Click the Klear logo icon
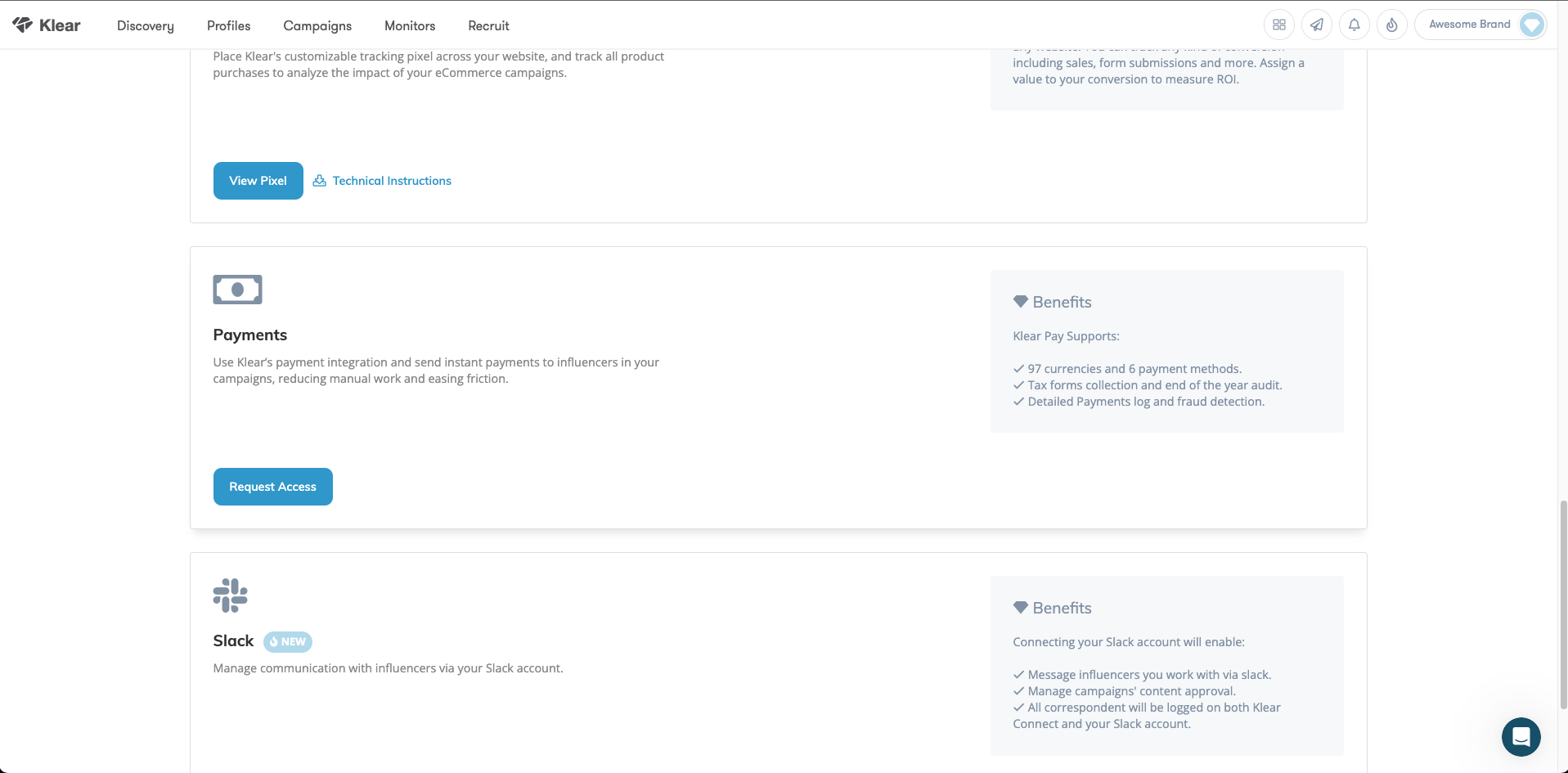Viewport: 1568px width, 773px height. point(23,25)
